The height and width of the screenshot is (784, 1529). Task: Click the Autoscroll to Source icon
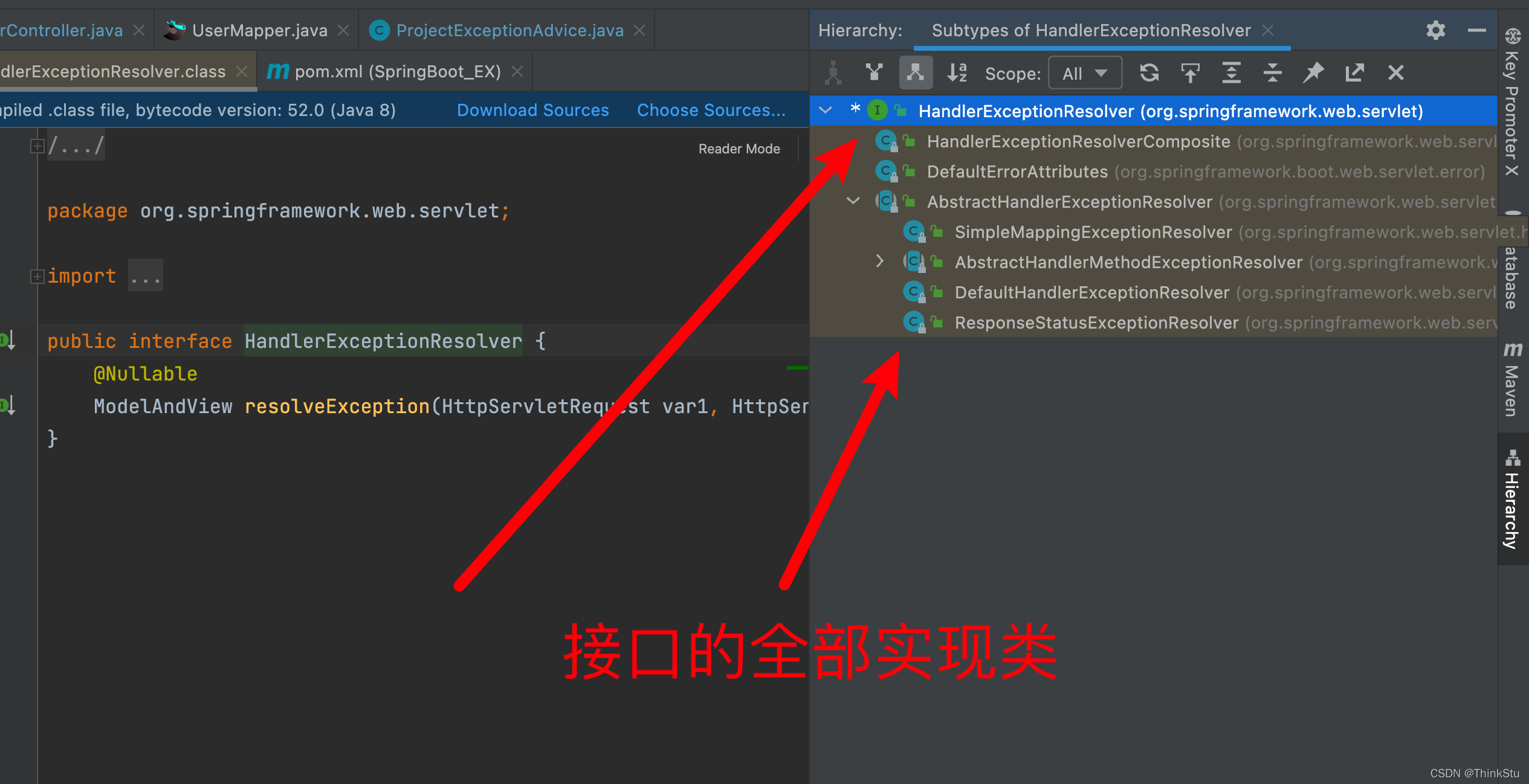coord(1190,73)
